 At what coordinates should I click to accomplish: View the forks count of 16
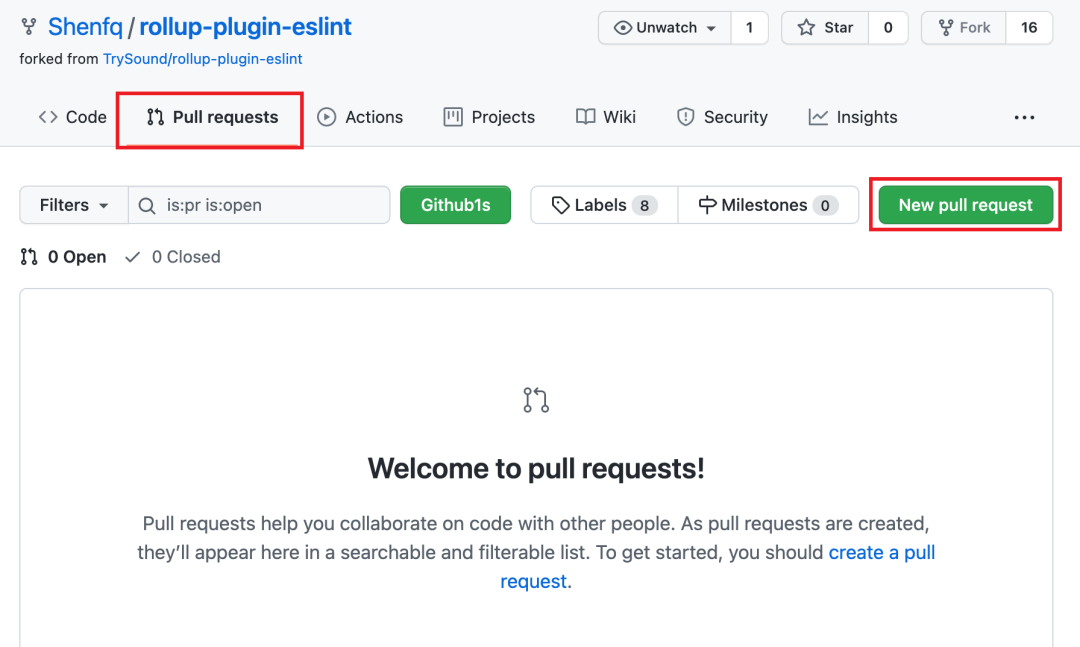click(1029, 28)
